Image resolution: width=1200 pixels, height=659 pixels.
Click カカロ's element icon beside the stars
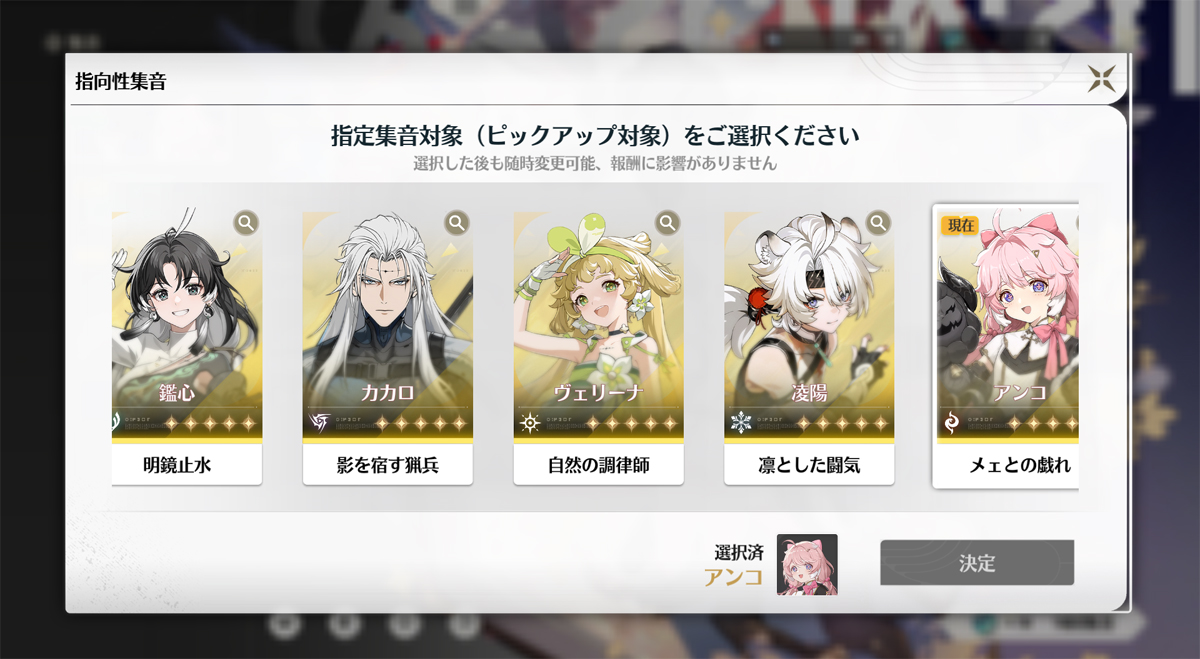[319, 423]
